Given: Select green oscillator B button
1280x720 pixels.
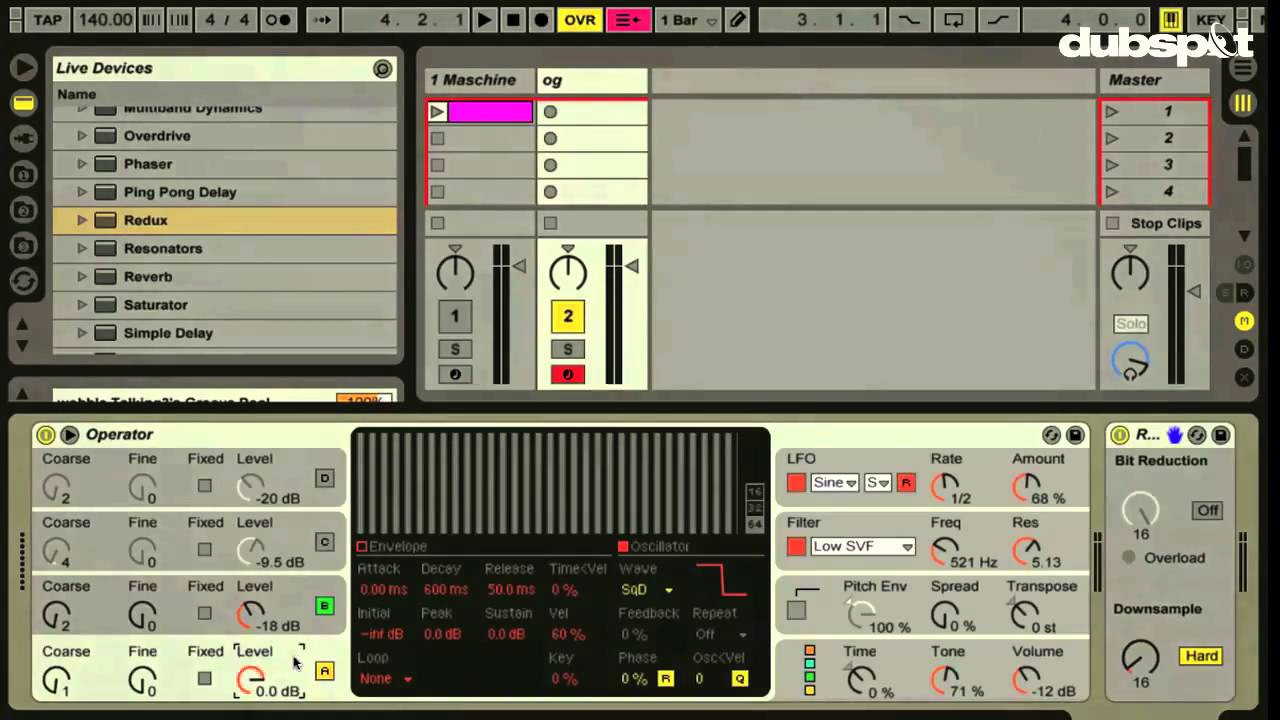Looking at the screenshot, I should tap(324, 606).
